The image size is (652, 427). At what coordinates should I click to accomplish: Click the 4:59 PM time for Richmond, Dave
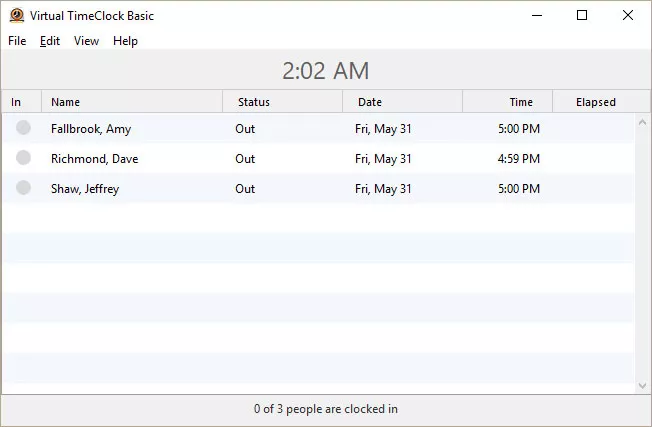tap(519, 159)
